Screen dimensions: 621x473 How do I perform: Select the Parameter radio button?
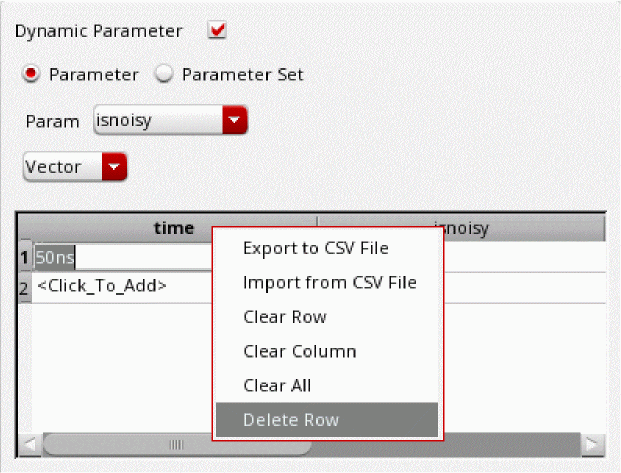point(32,74)
